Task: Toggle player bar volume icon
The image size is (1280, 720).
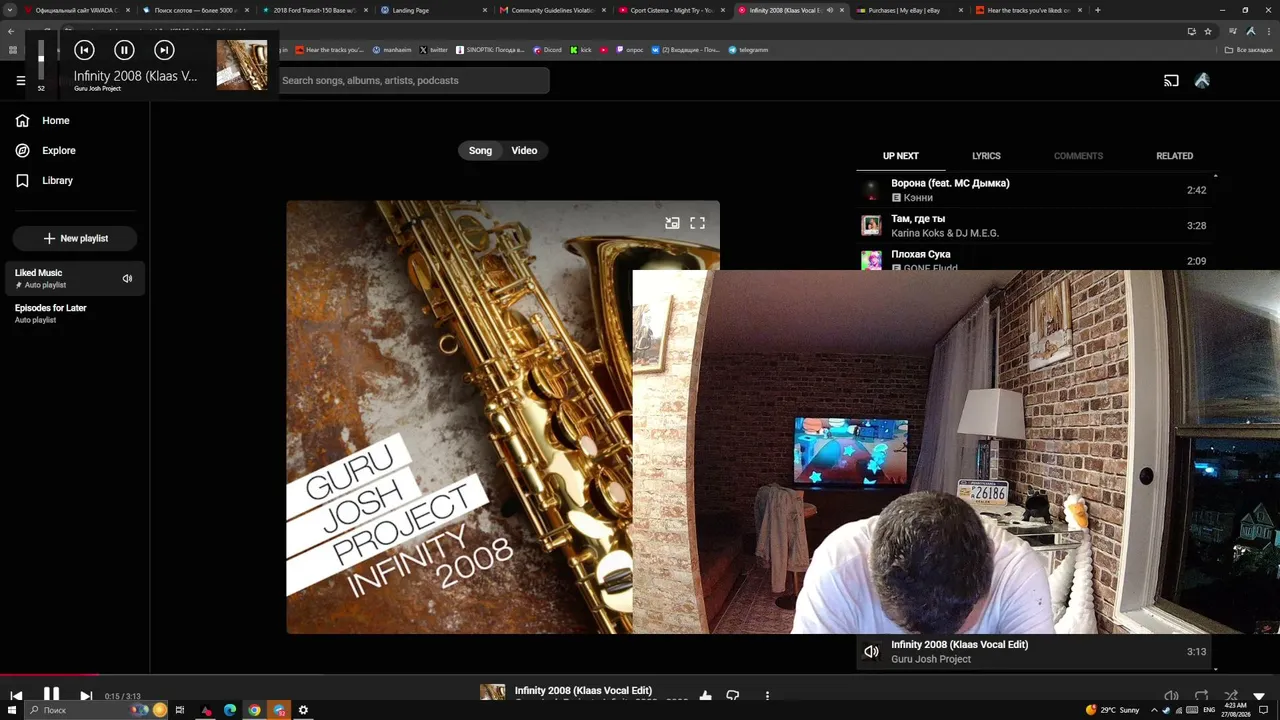Action: [1171, 696]
